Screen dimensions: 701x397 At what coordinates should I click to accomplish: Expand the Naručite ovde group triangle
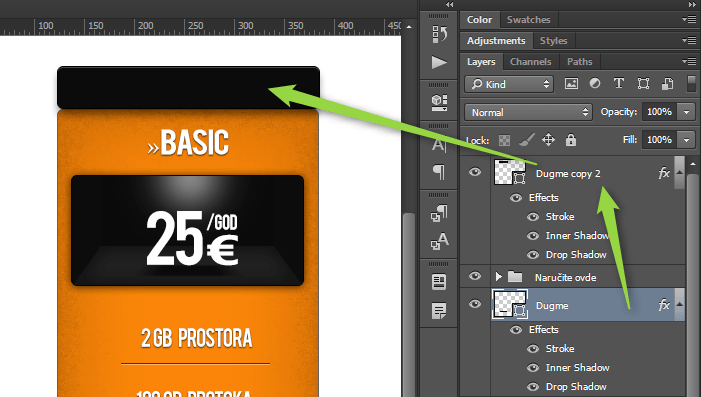tap(498, 277)
